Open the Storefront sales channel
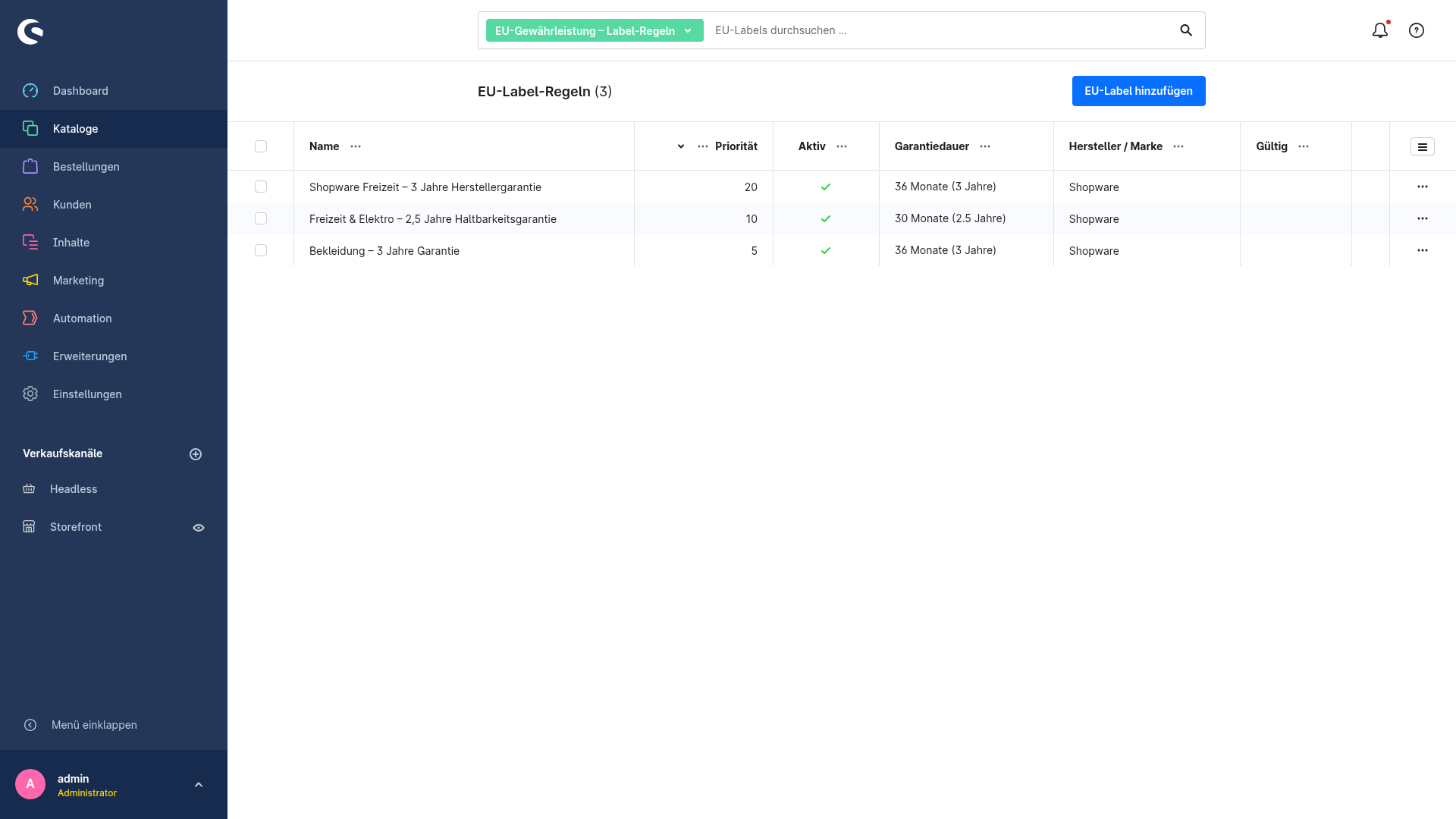Screen dimensions: 1456x819 (76, 527)
